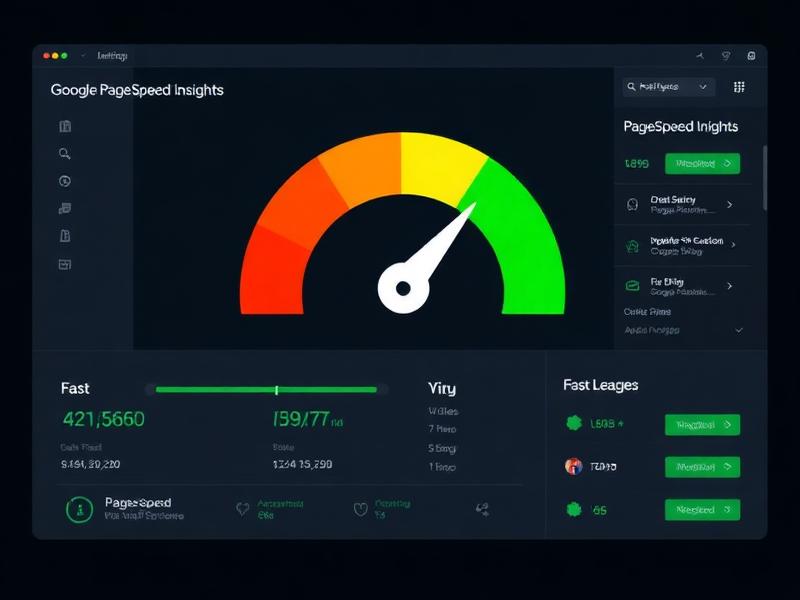Image resolution: width=800 pixels, height=600 pixels.
Task: Click the shield-heart icon in the bottom bar
Action: pyautogui.click(x=361, y=509)
